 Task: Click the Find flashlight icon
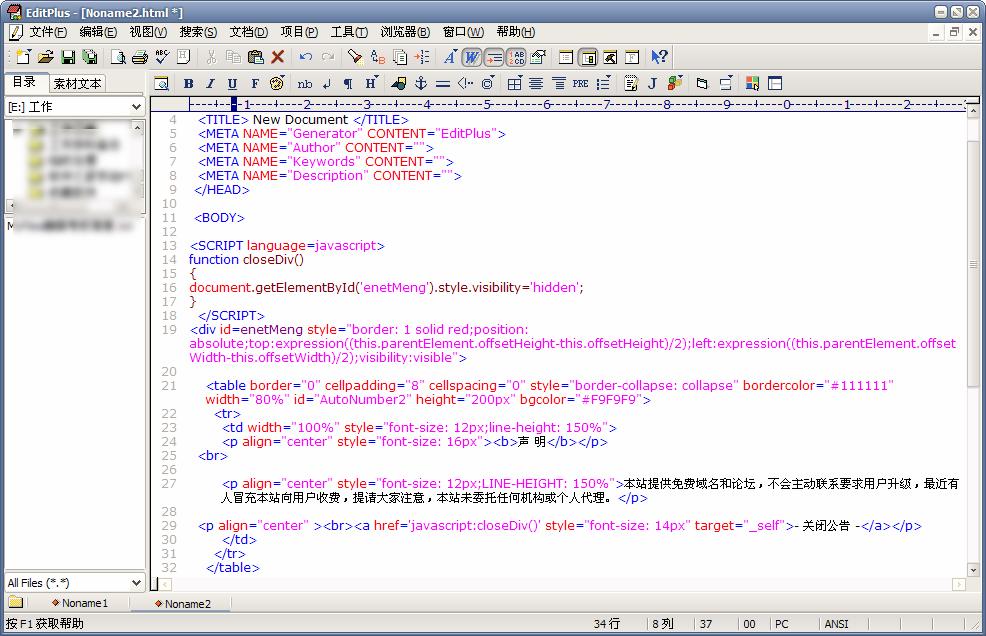354,57
